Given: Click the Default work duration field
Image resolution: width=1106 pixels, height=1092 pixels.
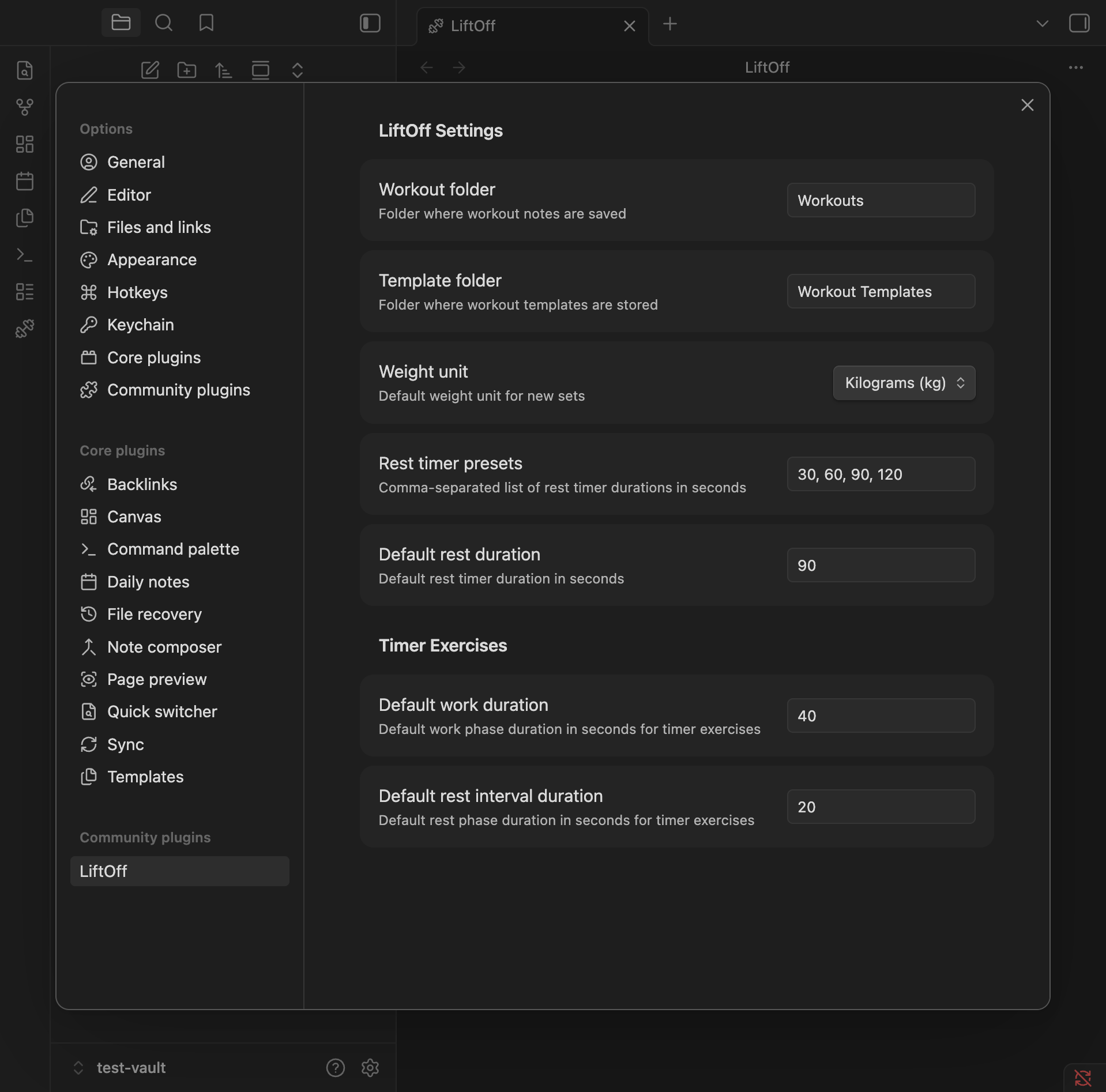Looking at the screenshot, I should coord(881,716).
